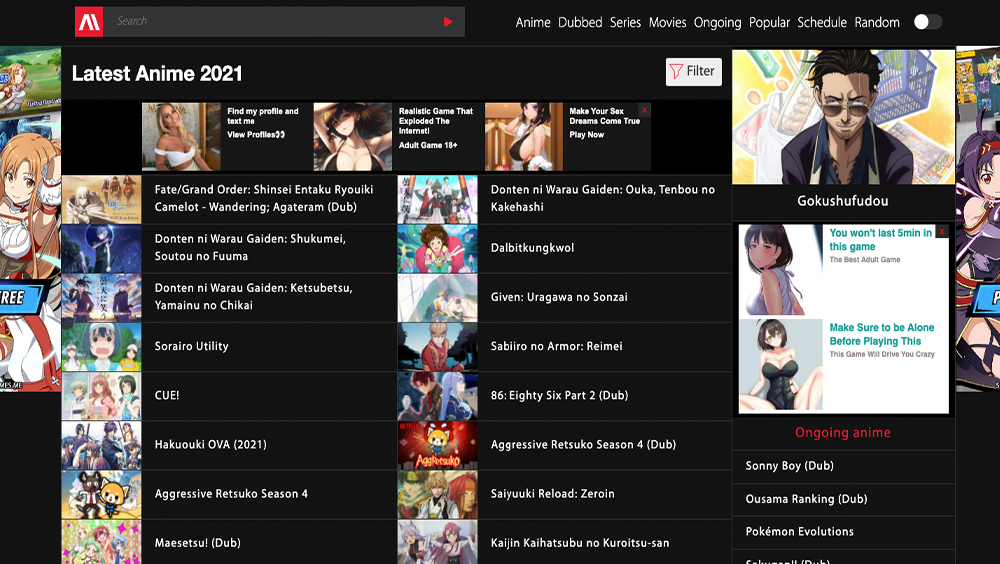Click the Ongoing anime heading
The height and width of the screenshot is (564, 1000).
(842, 433)
